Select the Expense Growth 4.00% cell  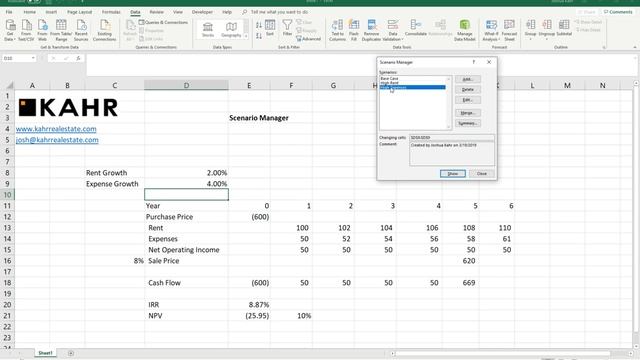pyautogui.click(x=187, y=184)
